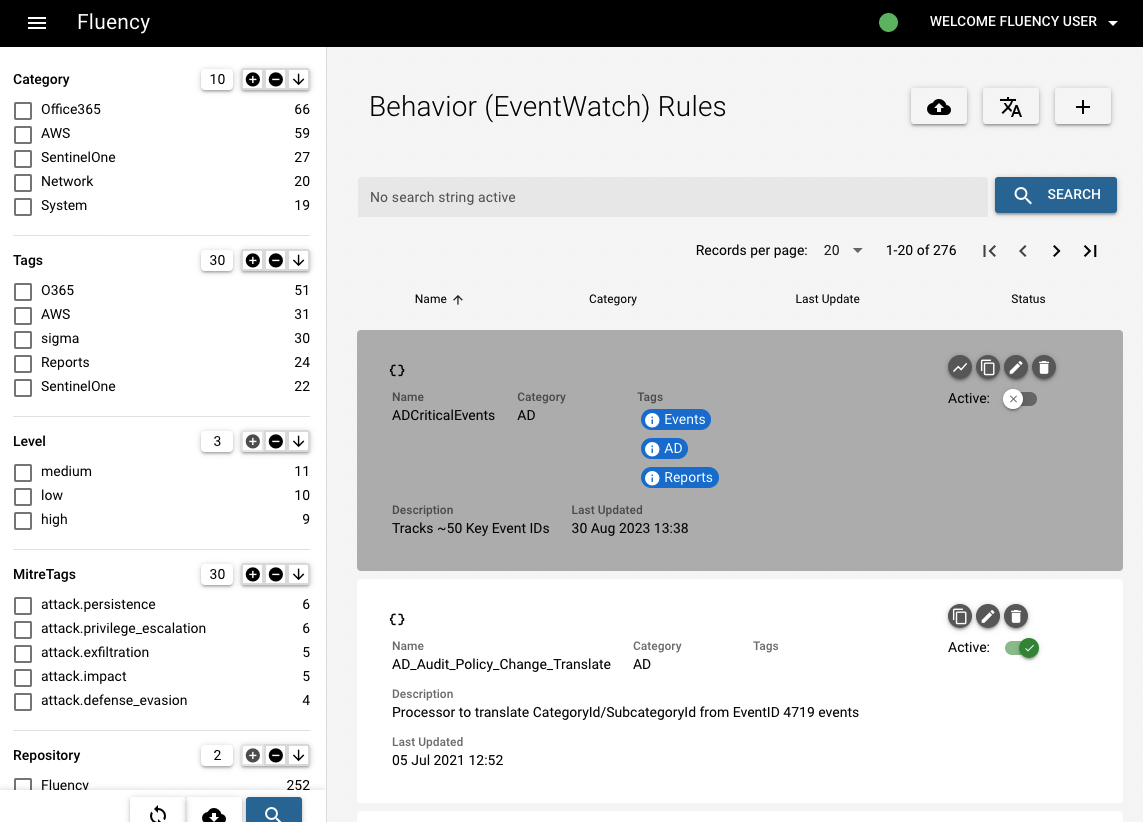Click the down arrow in Level facet
Image resolution: width=1143 pixels, height=822 pixels.
pos(298,441)
